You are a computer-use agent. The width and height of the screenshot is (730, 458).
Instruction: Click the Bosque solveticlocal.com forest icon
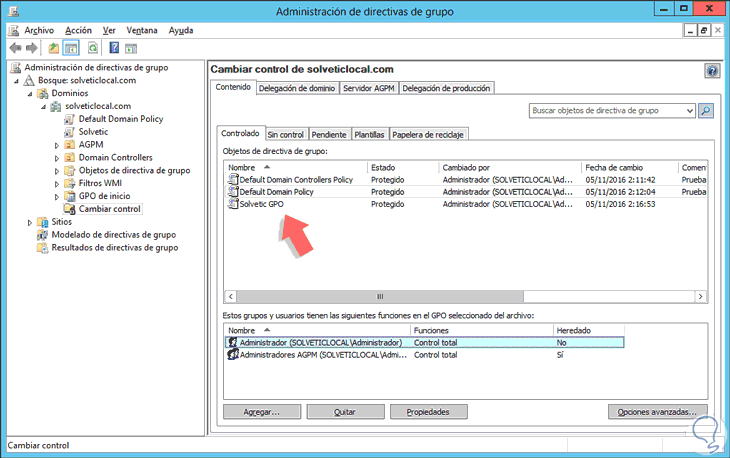[29, 80]
